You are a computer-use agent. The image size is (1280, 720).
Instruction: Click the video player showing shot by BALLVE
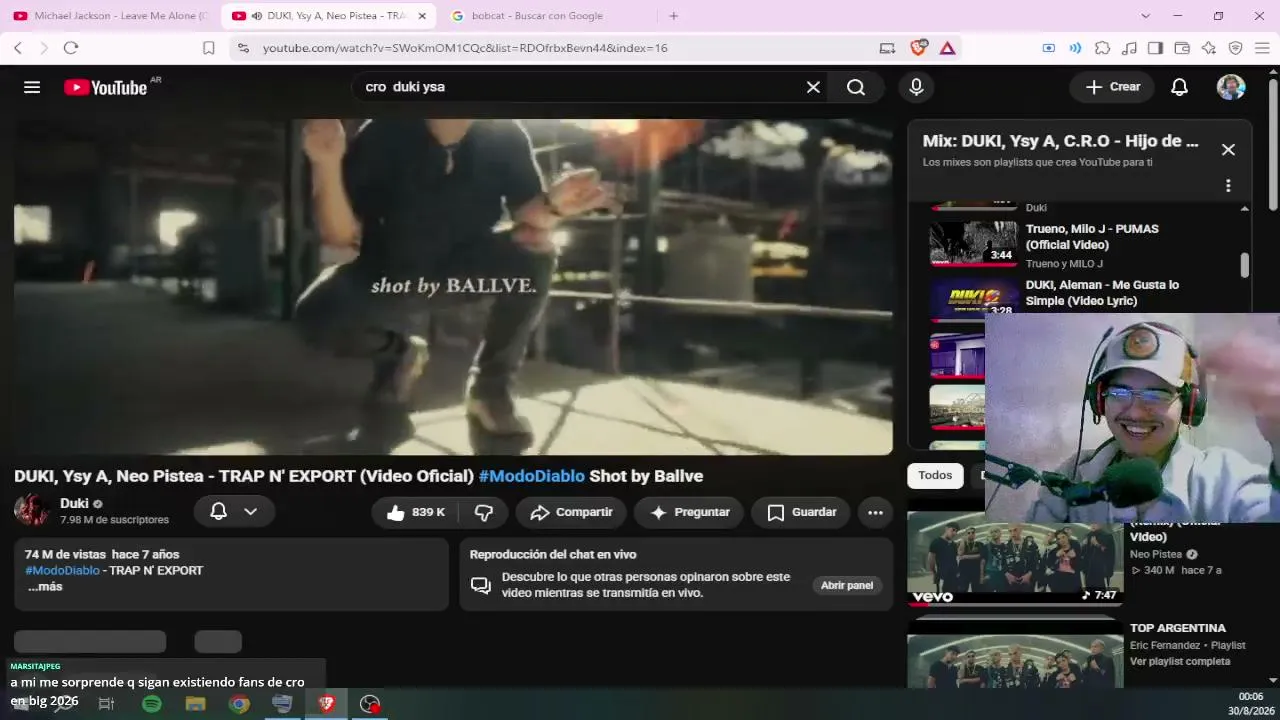coord(453,287)
